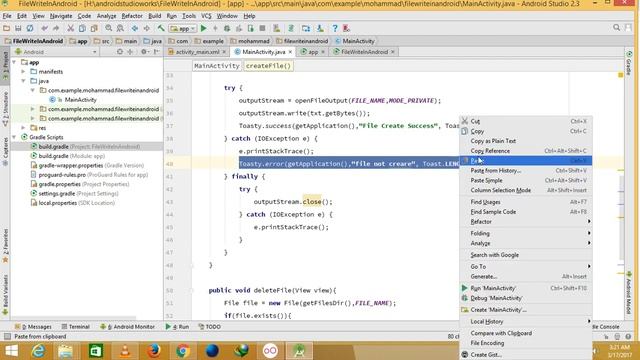Image resolution: width=640 pixels, height=360 pixels.
Task: Open the Terminal tool window
Action: pyautogui.click(x=76, y=327)
